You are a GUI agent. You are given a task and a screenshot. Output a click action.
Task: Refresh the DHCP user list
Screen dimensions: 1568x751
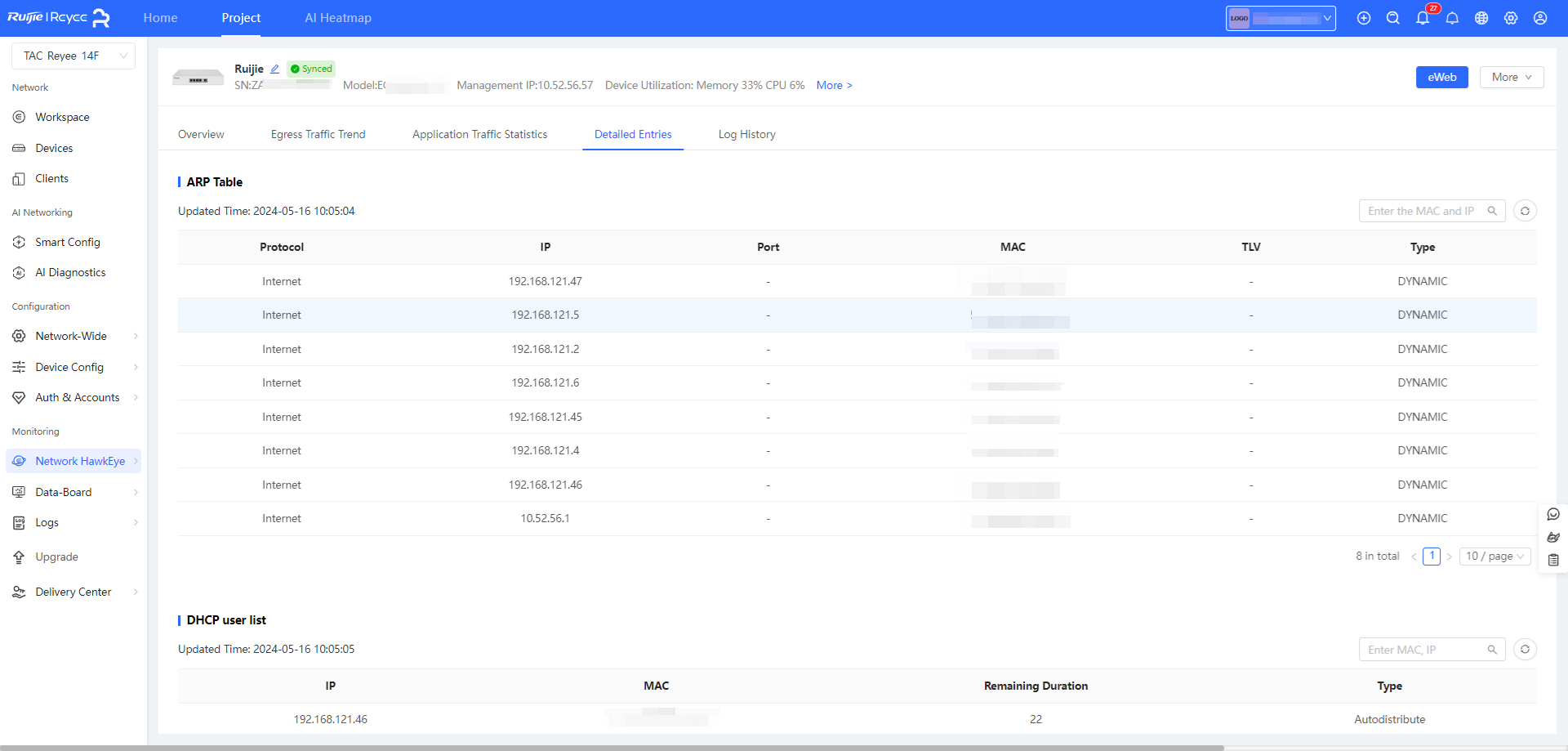click(1525, 650)
